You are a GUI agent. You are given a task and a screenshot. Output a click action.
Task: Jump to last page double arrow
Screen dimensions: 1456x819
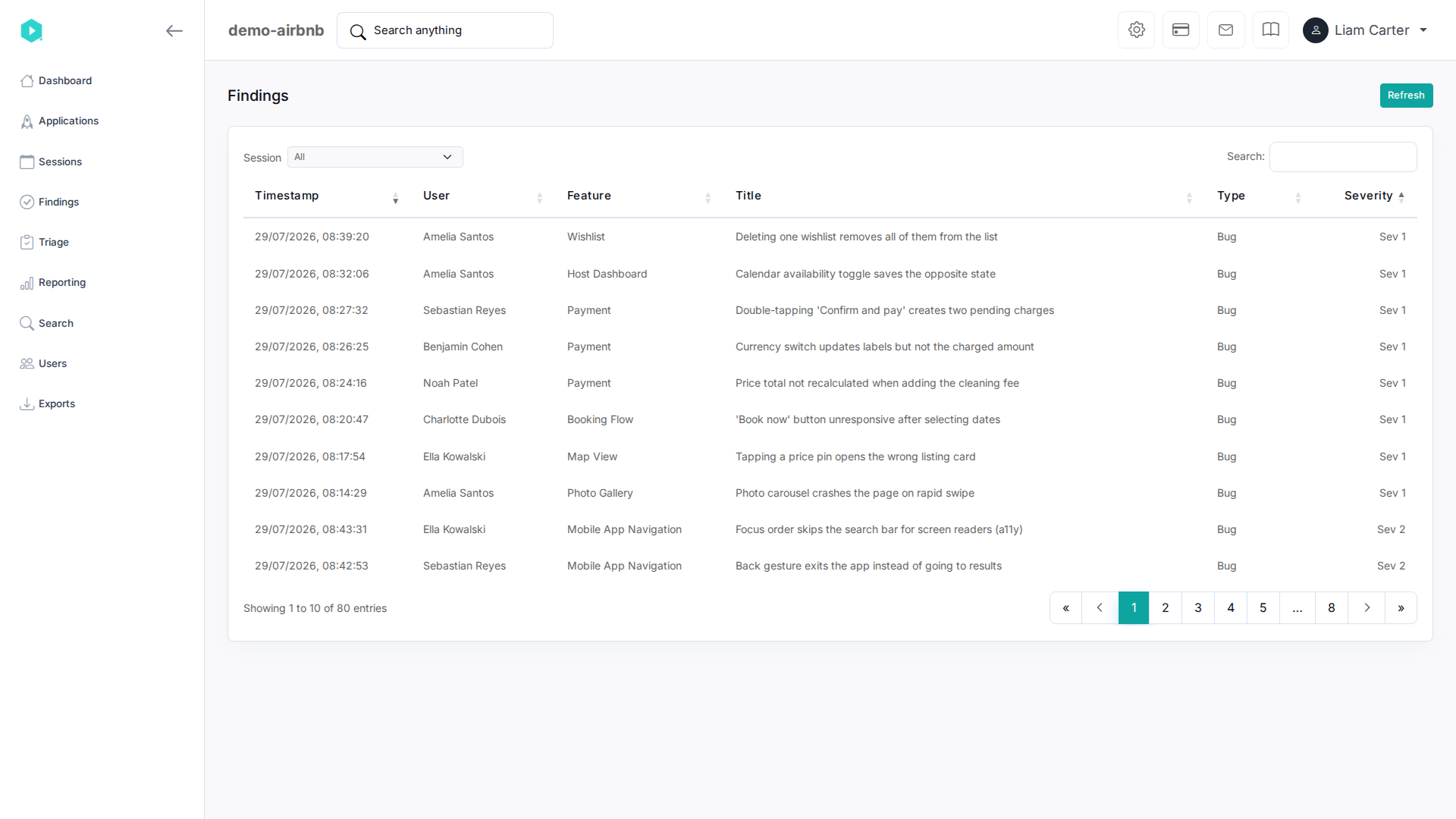pyautogui.click(x=1401, y=608)
